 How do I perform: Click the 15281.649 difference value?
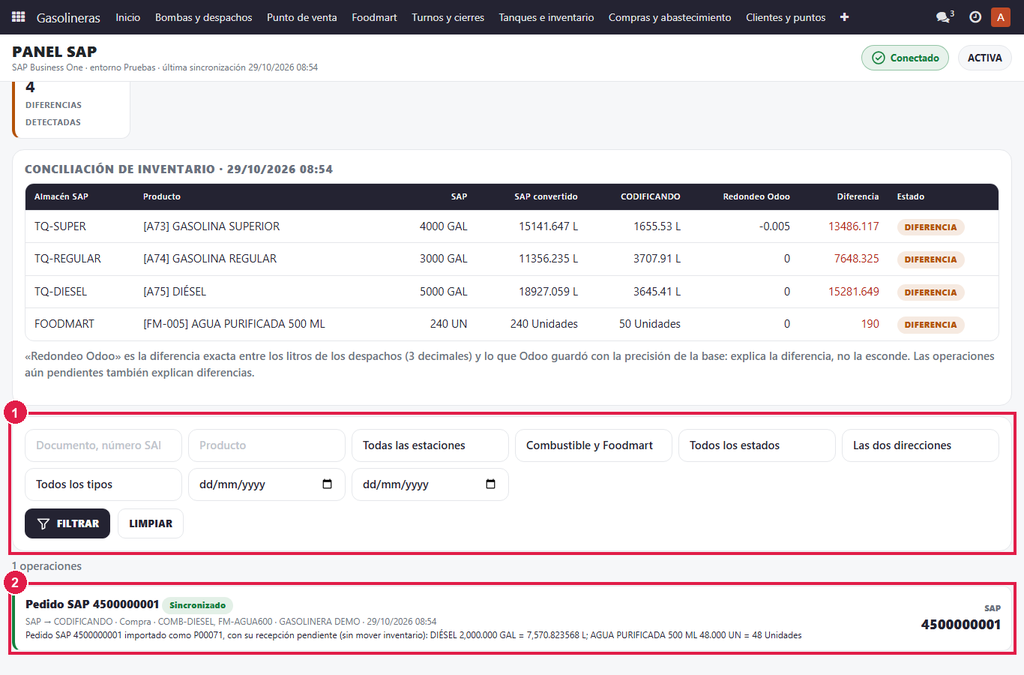(854, 291)
